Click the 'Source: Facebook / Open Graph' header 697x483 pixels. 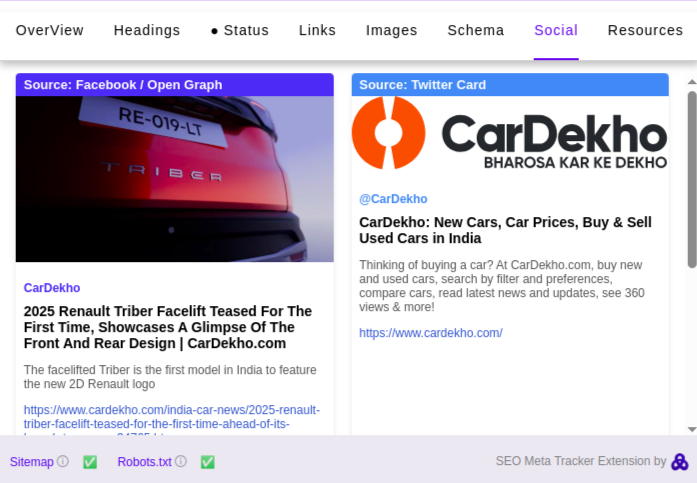[175, 85]
